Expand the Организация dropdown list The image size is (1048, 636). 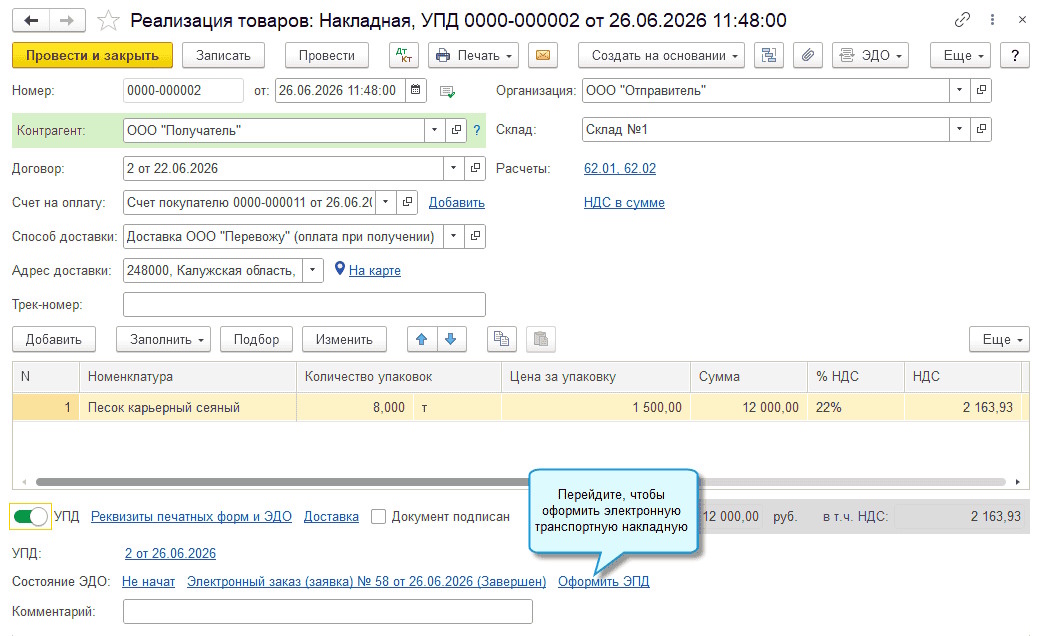(x=960, y=90)
